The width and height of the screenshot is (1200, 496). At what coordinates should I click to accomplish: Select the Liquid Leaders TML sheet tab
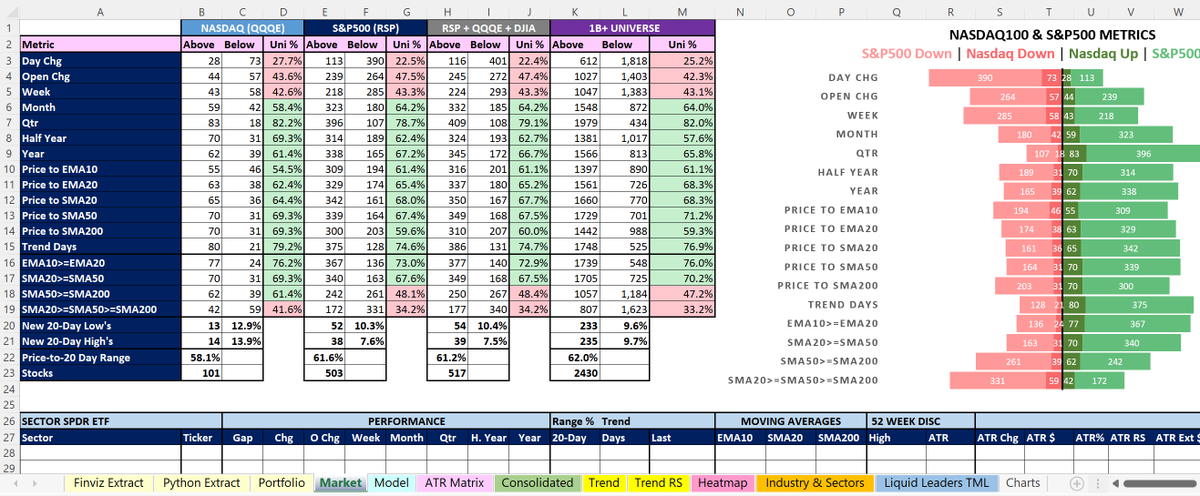pyautogui.click(x=936, y=483)
